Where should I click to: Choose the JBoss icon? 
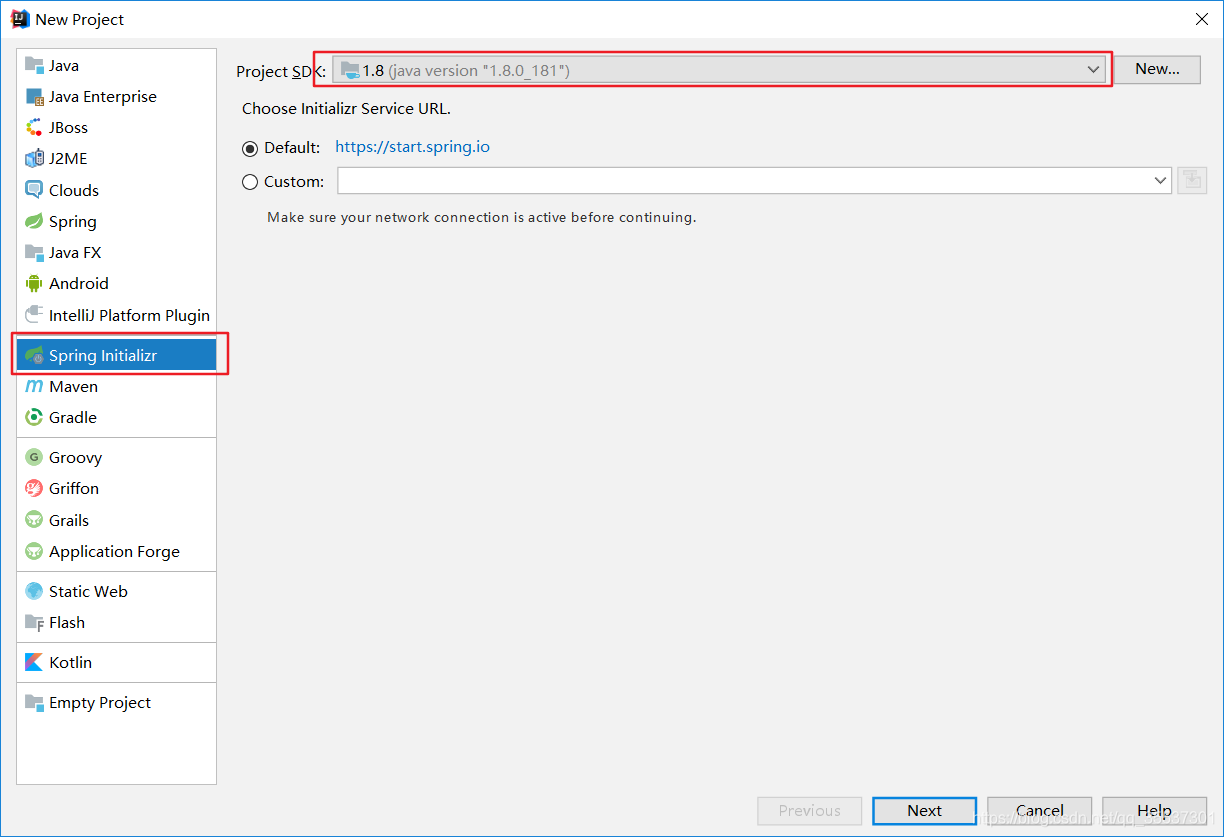point(34,128)
